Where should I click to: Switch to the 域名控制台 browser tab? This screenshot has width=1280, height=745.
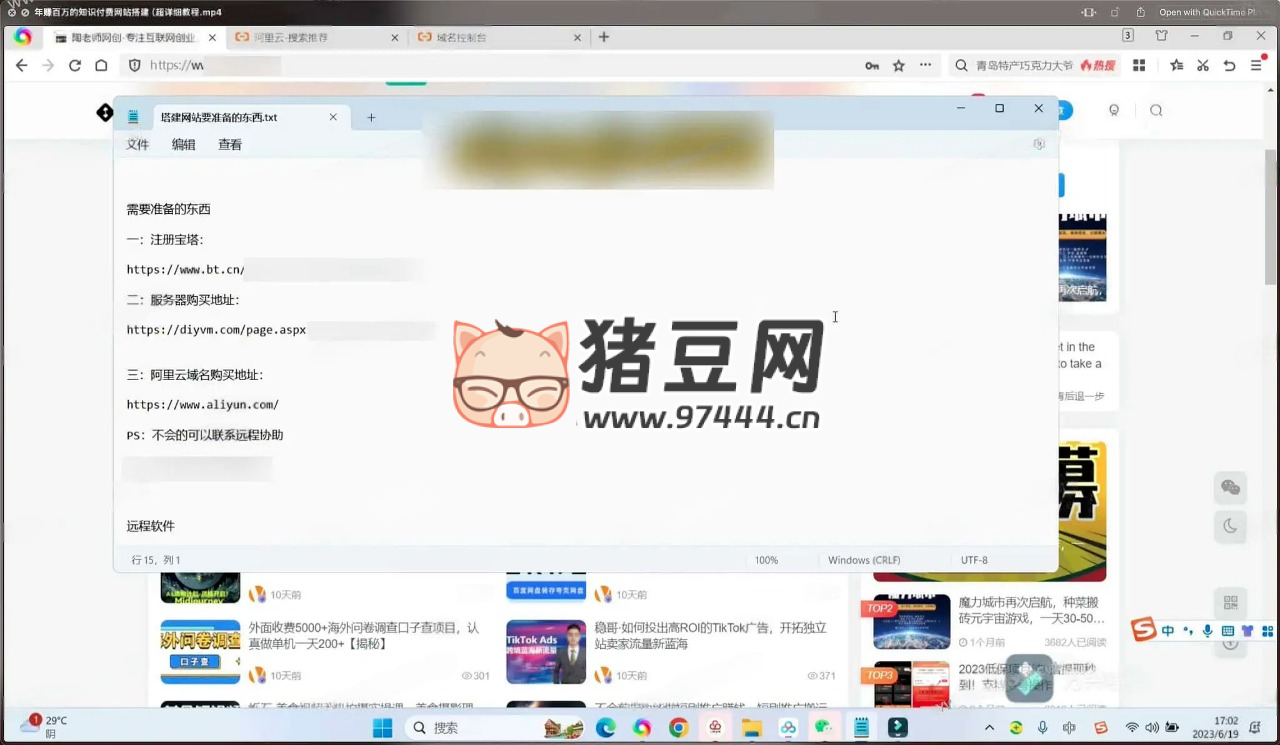[488, 37]
